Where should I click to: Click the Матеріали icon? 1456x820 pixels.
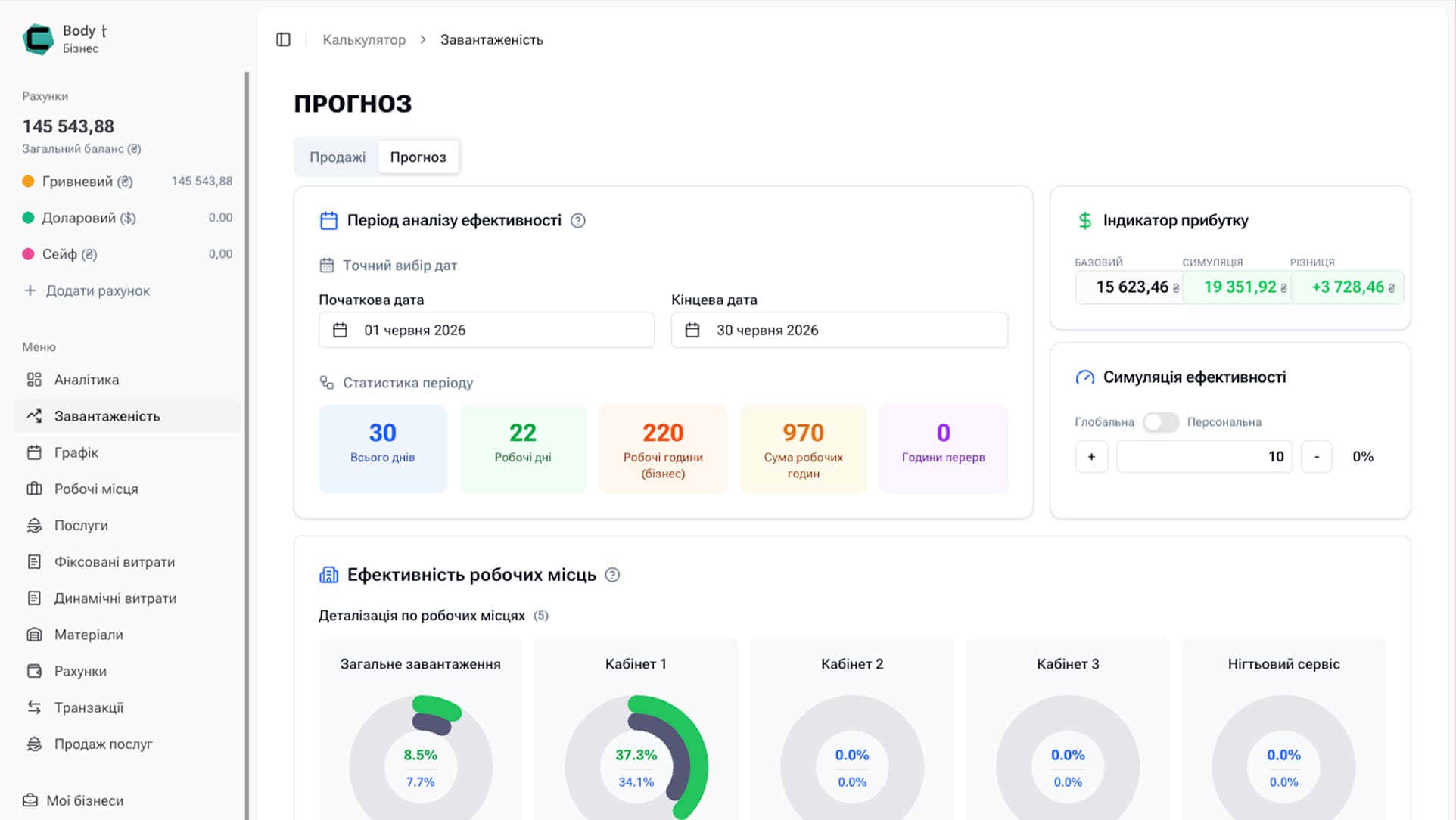click(x=34, y=635)
